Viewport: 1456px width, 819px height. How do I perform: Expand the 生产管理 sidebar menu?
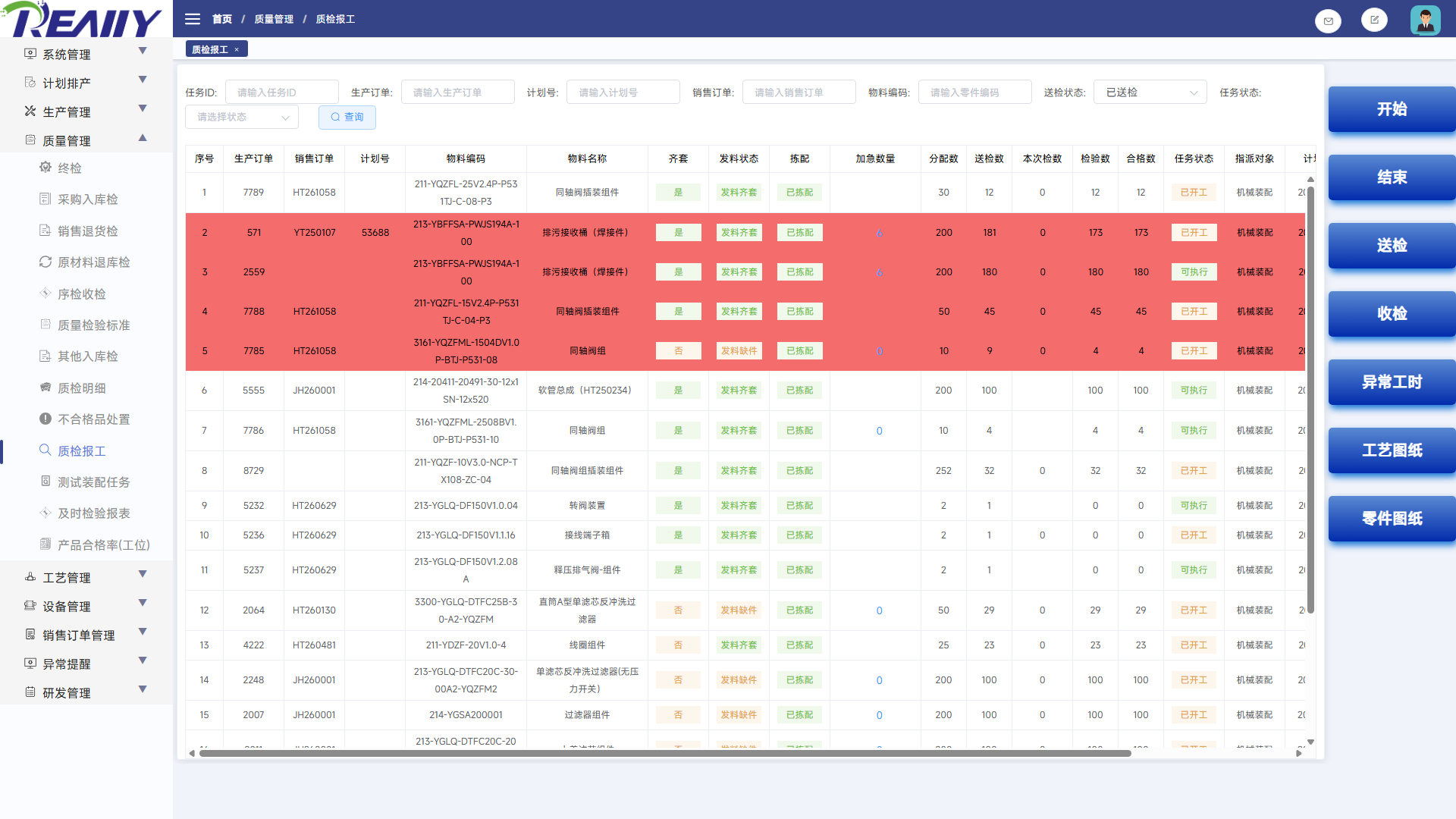143,110
